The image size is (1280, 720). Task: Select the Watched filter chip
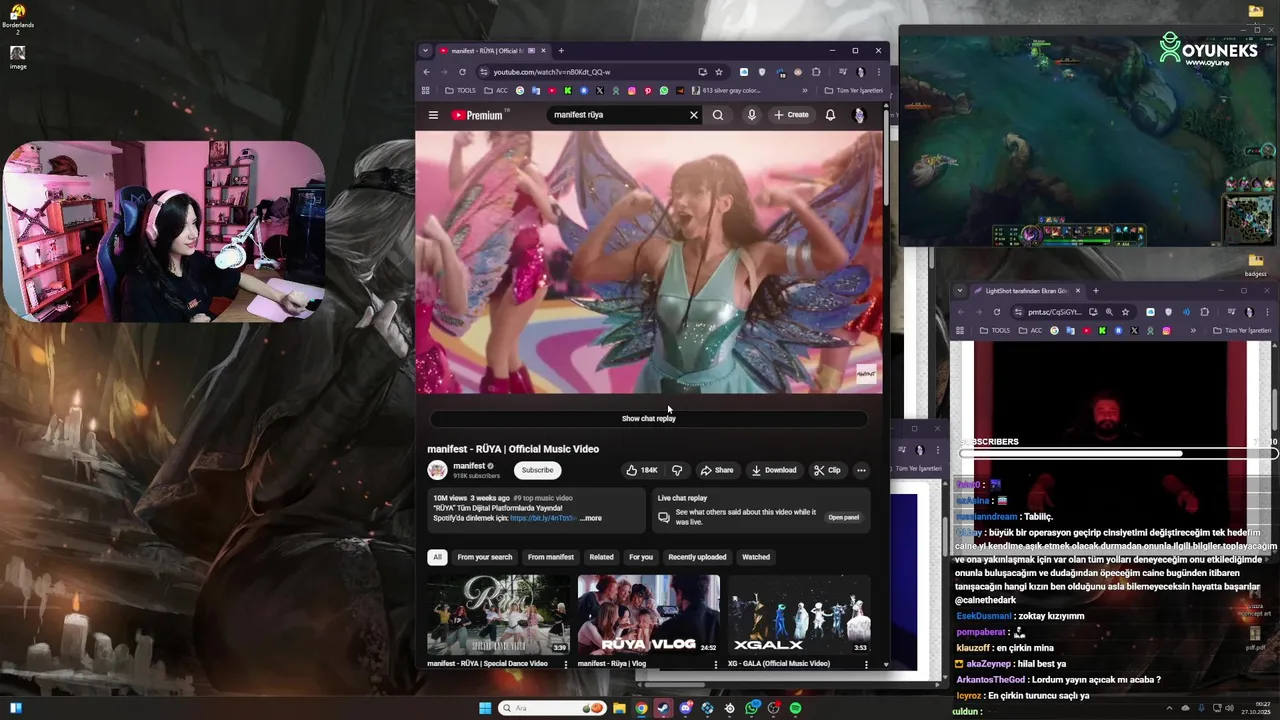click(x=756, y=557)
